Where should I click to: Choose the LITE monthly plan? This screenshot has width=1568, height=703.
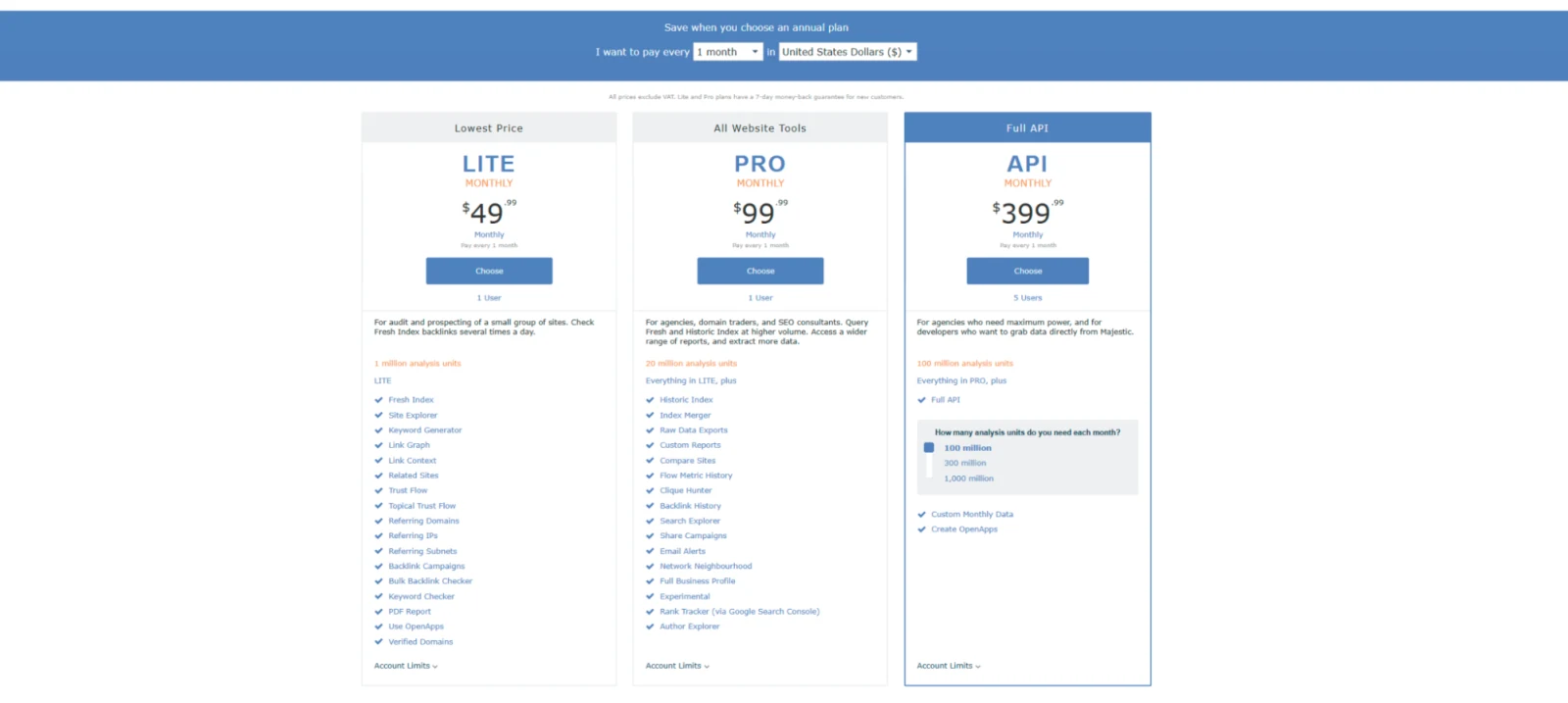coord(489,271)
